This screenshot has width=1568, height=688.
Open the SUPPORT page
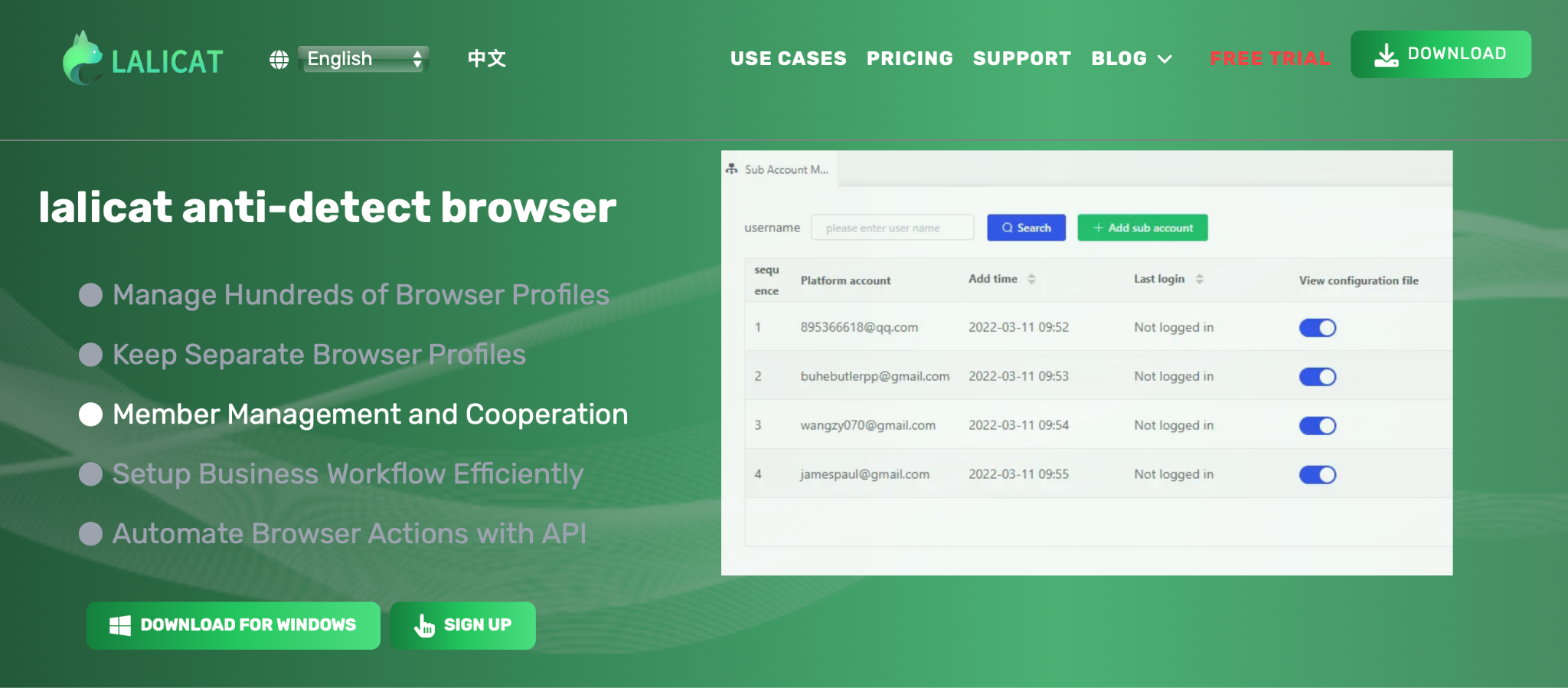[x=1021, y=58]
